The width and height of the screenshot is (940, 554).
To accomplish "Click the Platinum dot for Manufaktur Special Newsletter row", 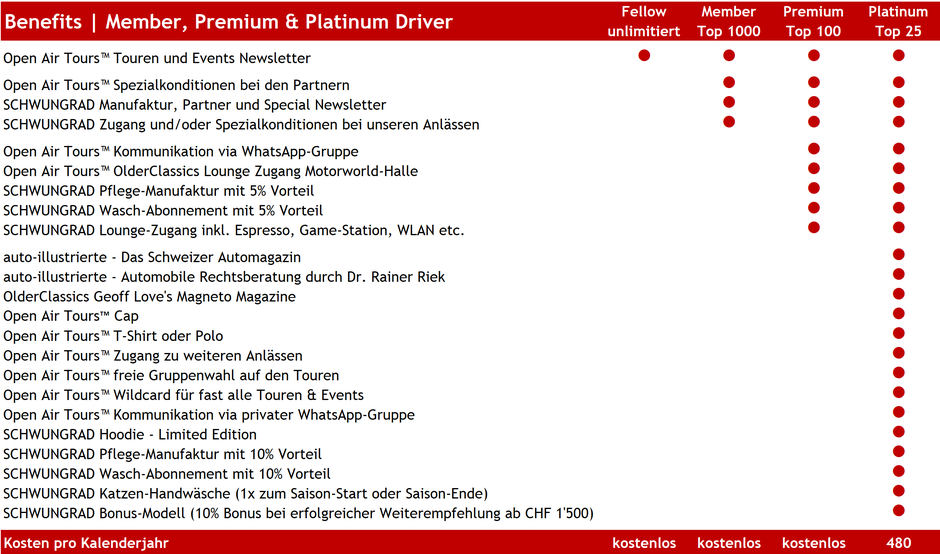I will tap(898, 102).
